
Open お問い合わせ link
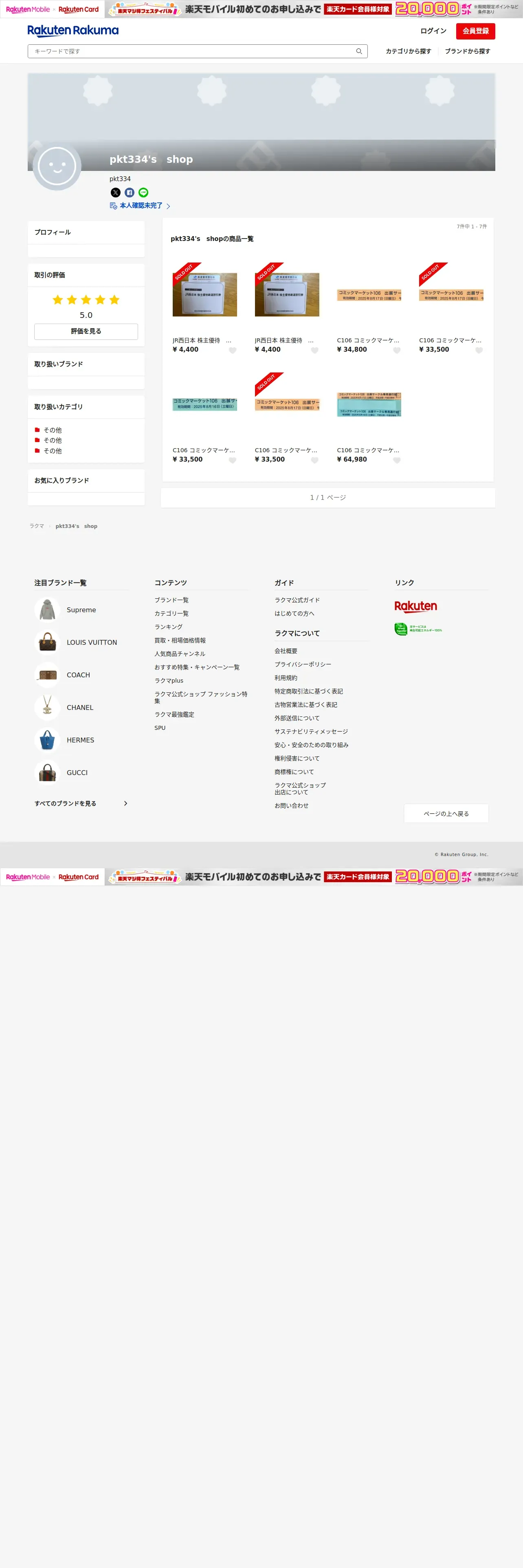[291, 806]
